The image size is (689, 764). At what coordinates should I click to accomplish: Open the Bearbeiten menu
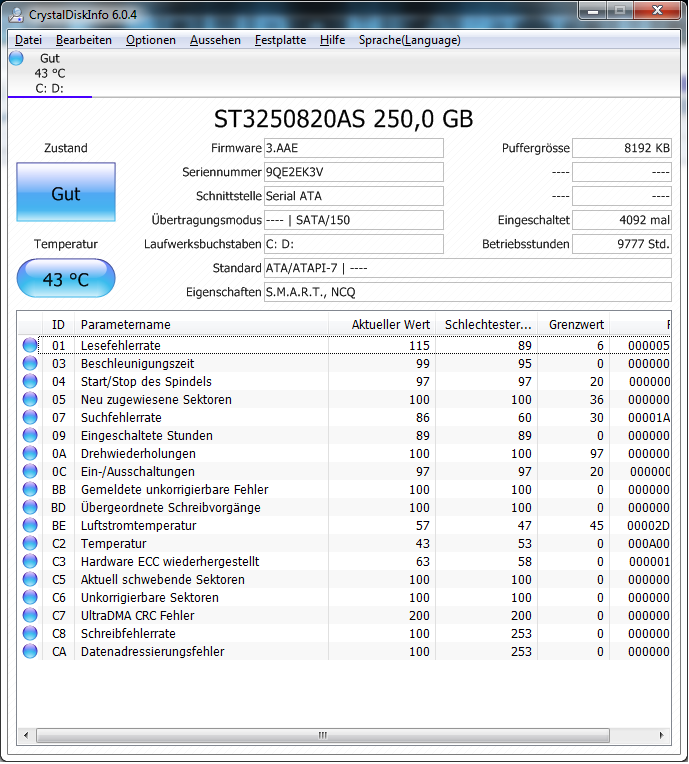(x=84, y=40)
